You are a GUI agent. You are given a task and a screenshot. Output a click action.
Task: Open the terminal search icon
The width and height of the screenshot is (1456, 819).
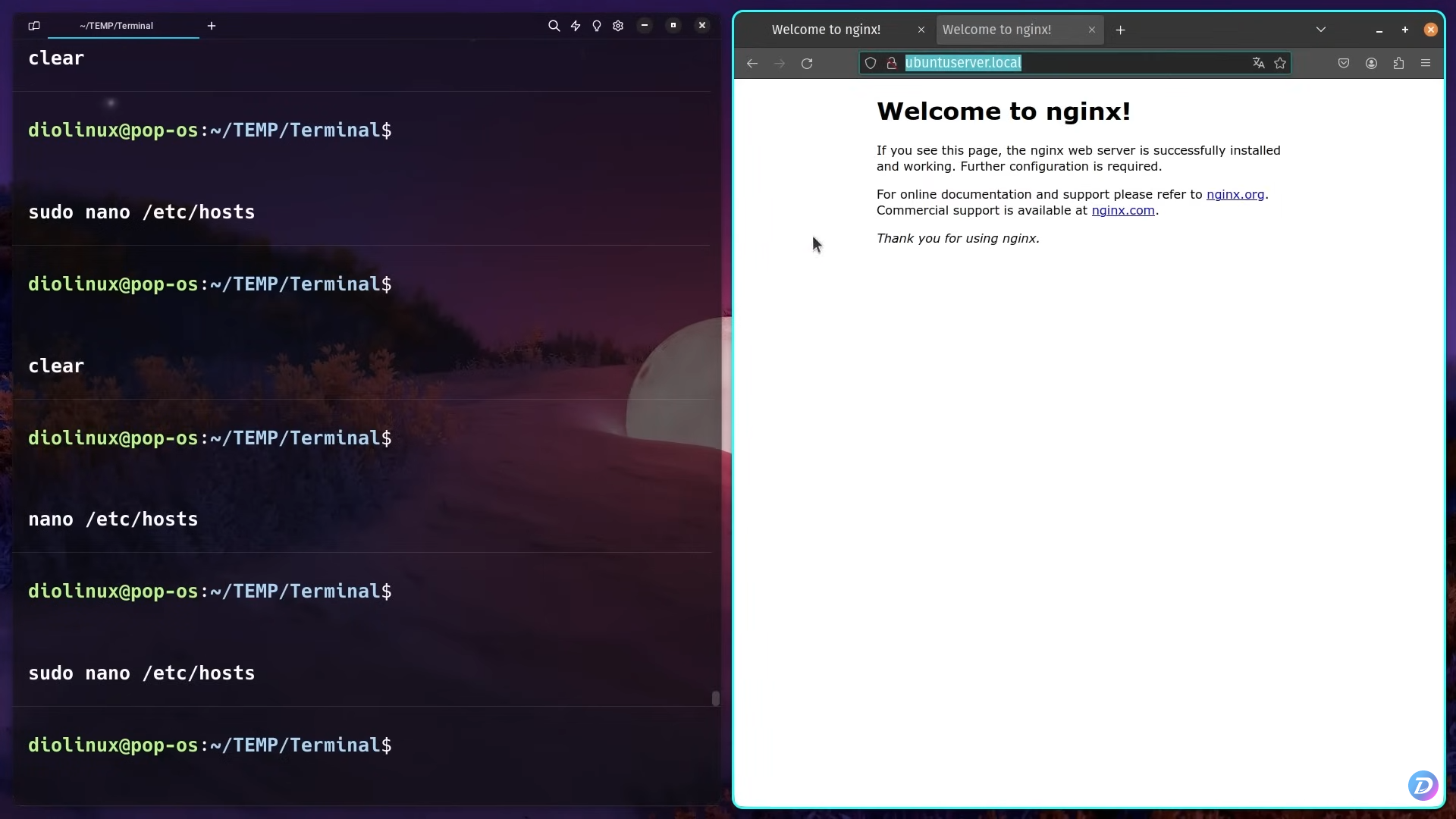[554, 25]
